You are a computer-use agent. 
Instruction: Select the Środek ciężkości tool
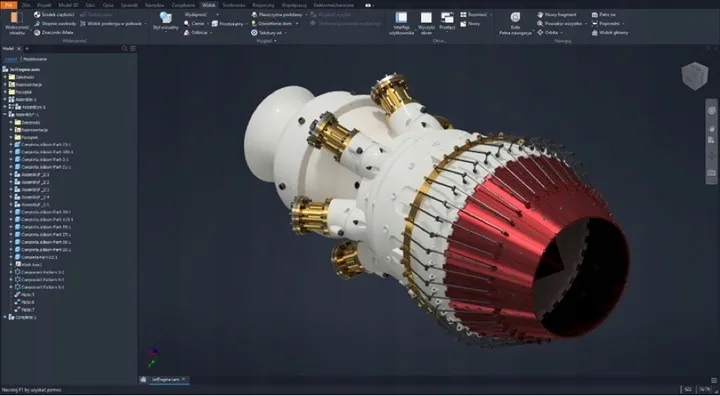[x=54, y=15]
